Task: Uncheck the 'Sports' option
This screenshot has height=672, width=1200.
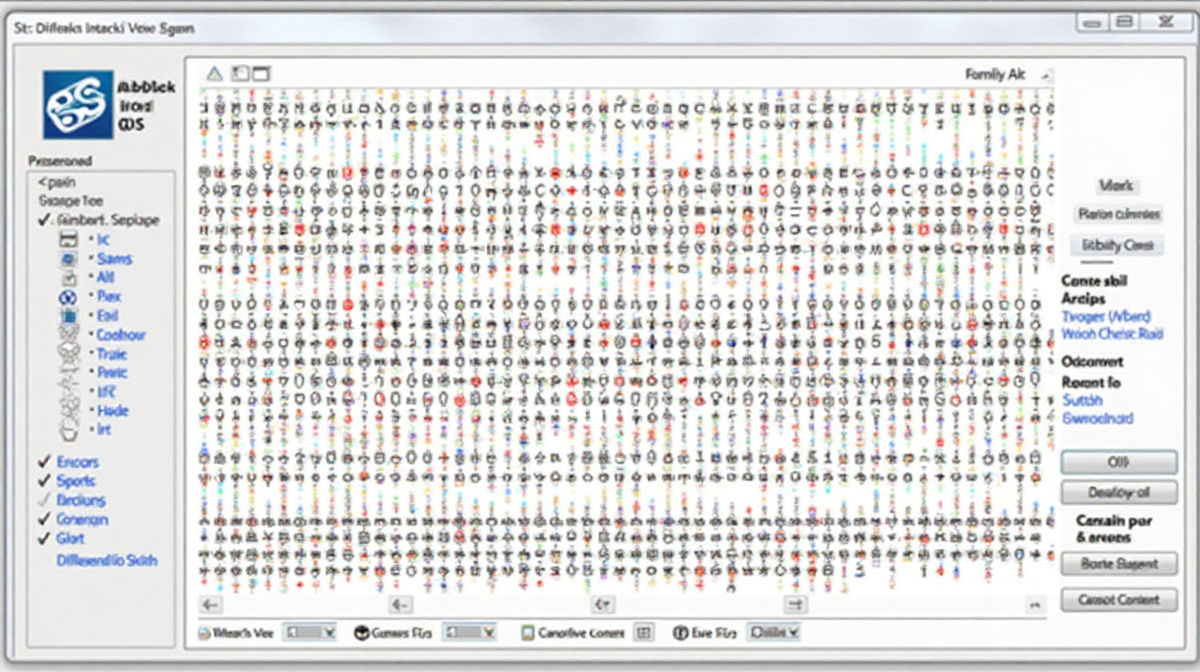Action: coord(44,481)
